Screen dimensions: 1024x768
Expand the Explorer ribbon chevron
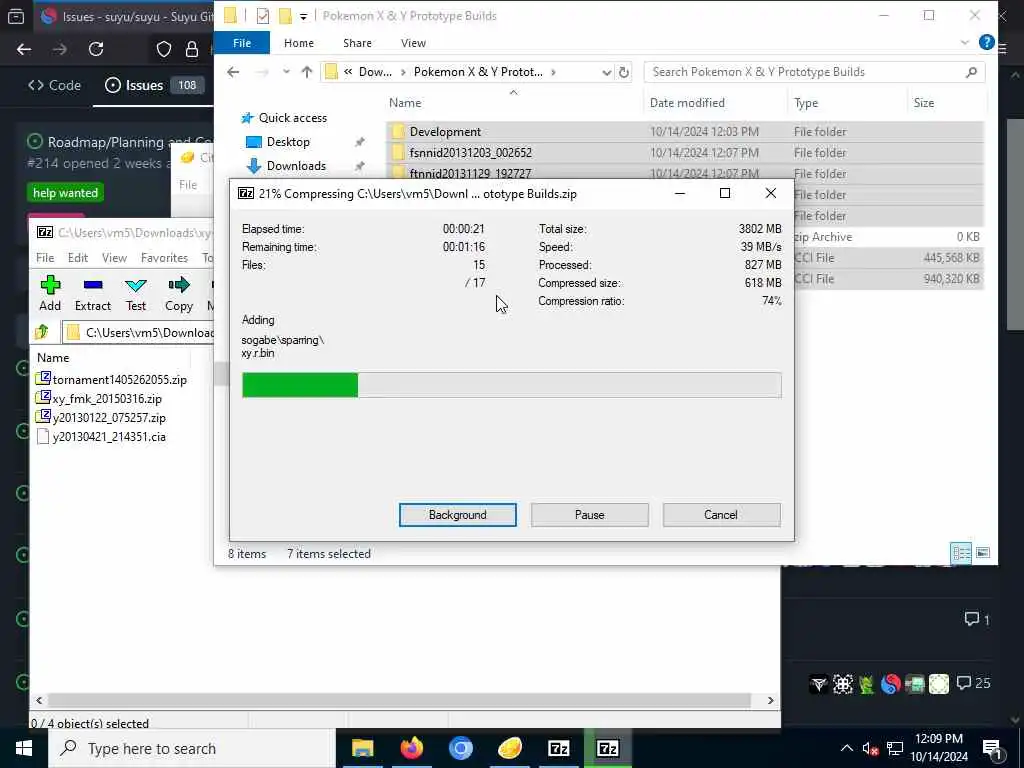965,43
